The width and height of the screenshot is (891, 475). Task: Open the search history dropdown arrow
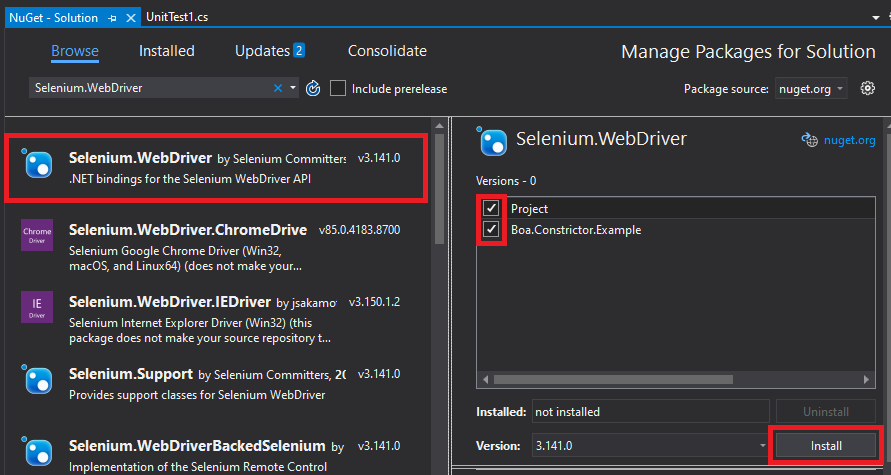(293, 88)
